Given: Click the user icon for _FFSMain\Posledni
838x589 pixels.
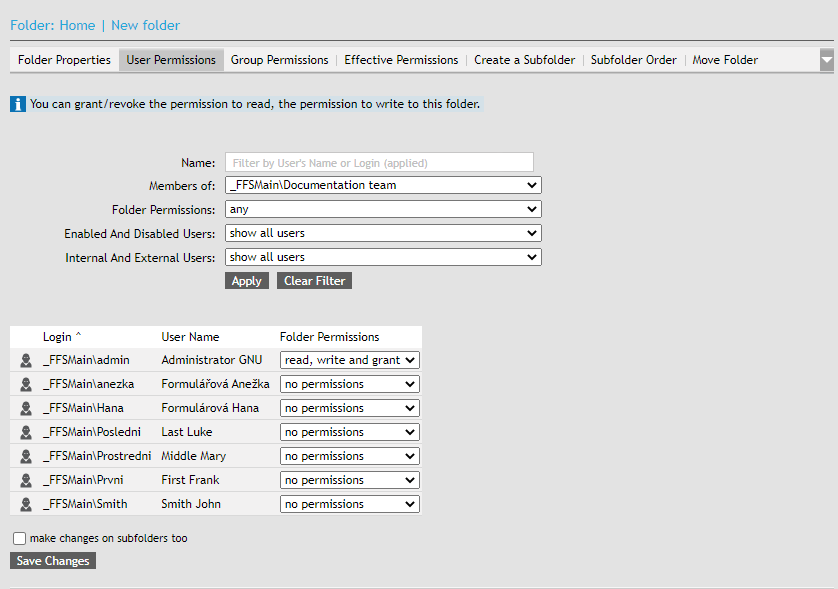Looking at the screenshot, I should tap(26, 432).
